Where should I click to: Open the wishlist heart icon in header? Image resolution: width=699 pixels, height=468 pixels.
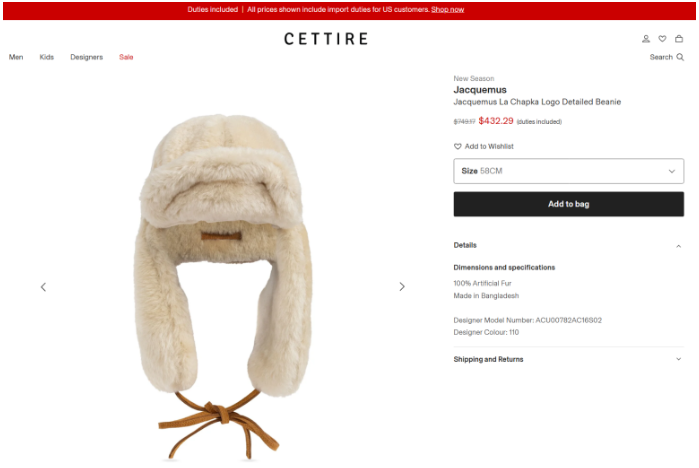point(662,39)
